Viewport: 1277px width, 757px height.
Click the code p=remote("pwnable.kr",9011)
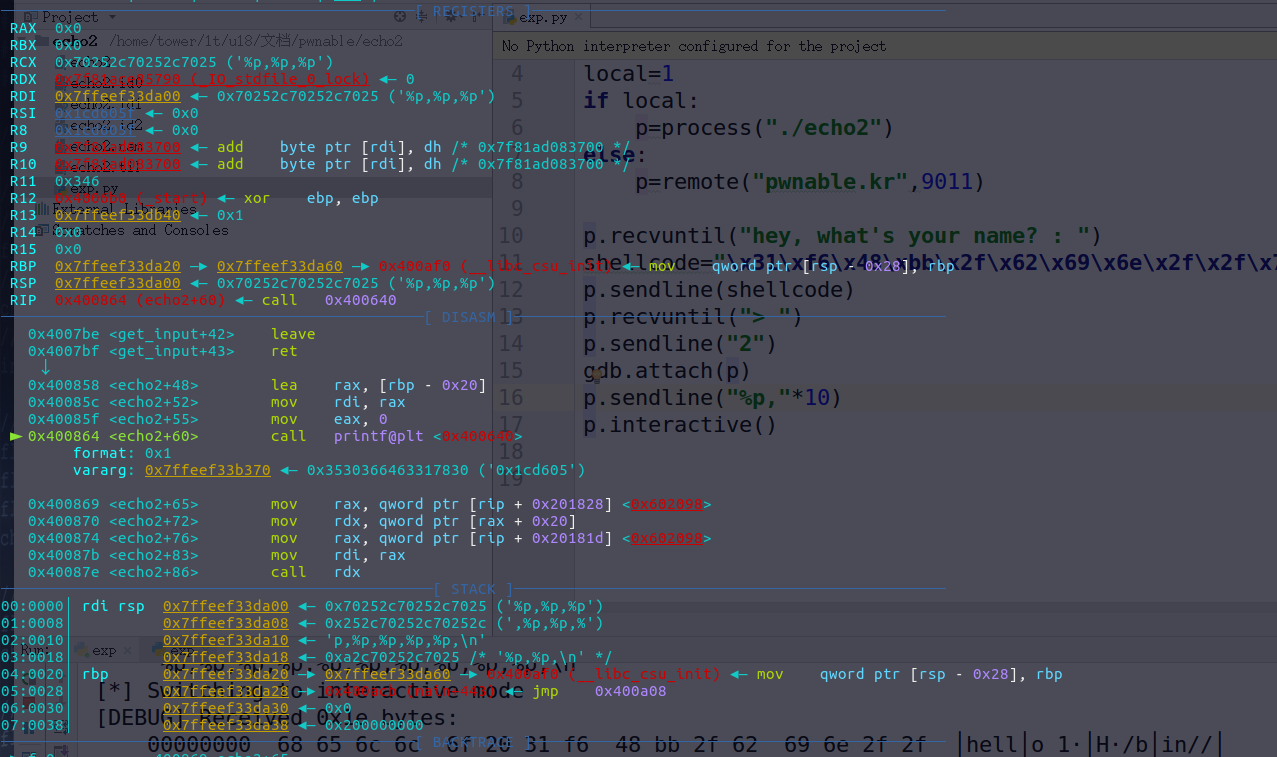(x=809, y=182)
